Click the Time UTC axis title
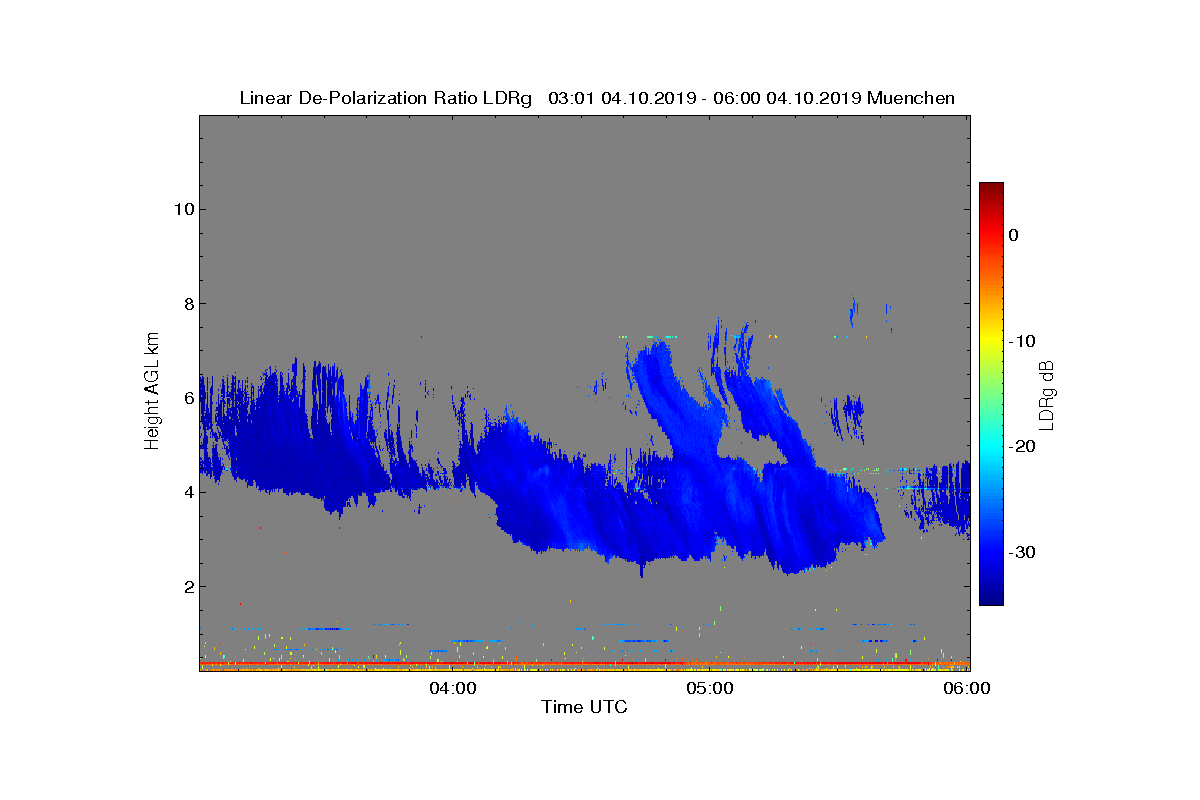Viewport: 1200px width, 800px height. 584,707
